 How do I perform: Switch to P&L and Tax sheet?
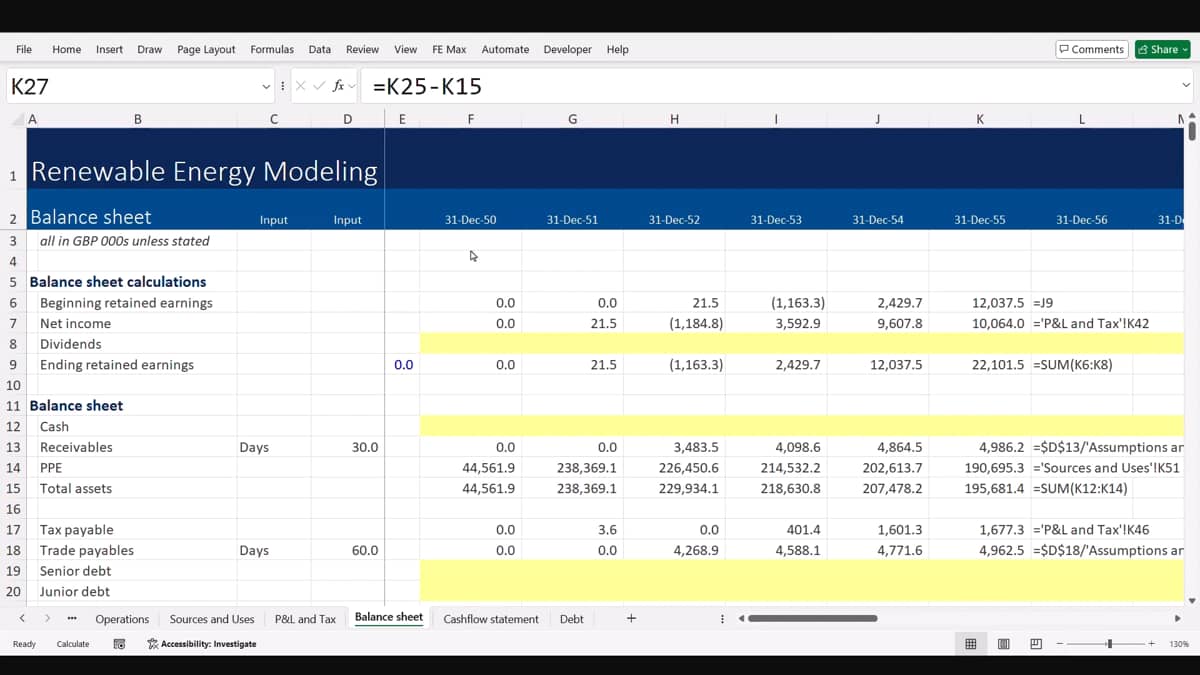point(305,619)
